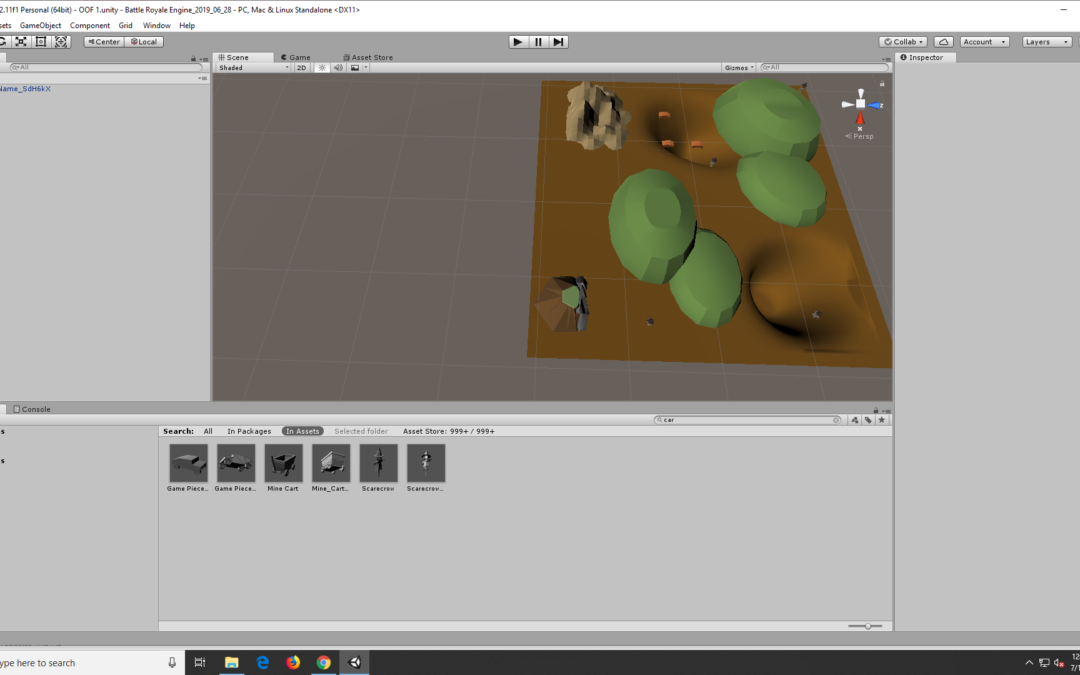Viewport: 1080px width, 675px height.
Task: Click the red axis cone on gizmo
Action: pyautogui.click(x=860, y=118)
